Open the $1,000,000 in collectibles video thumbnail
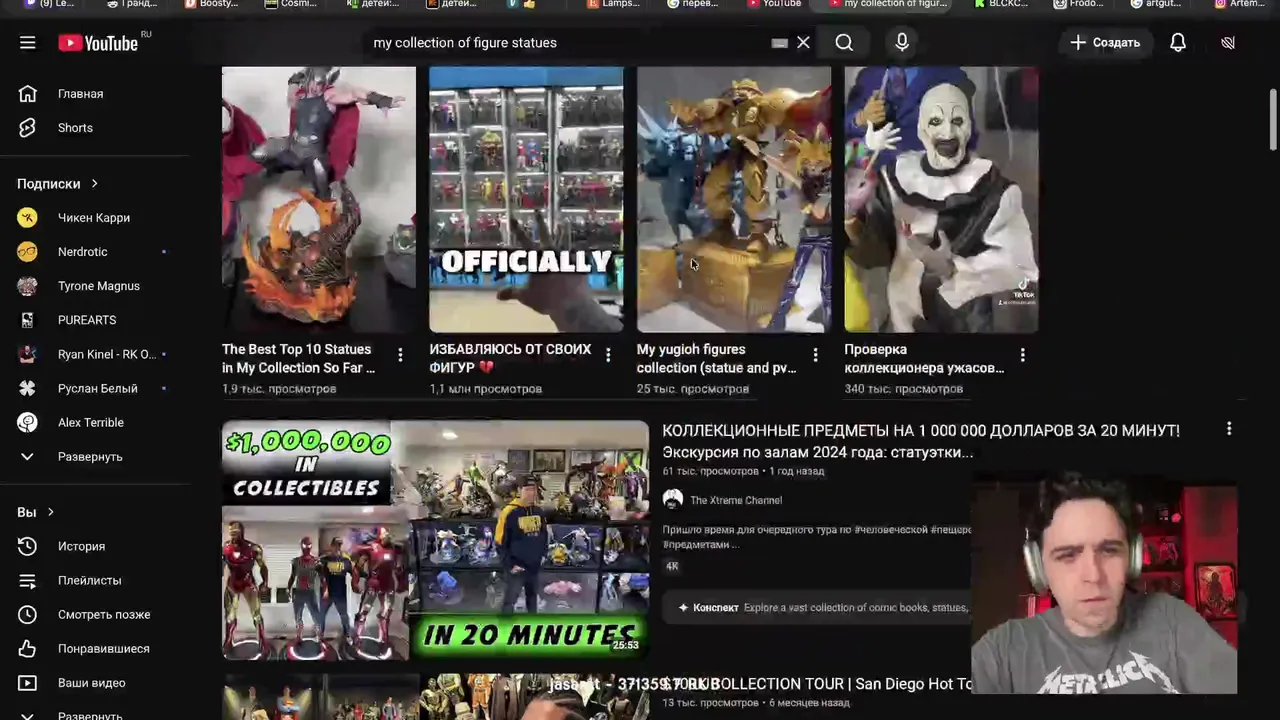Screen dimensions: 1280x720 (435, 540)
